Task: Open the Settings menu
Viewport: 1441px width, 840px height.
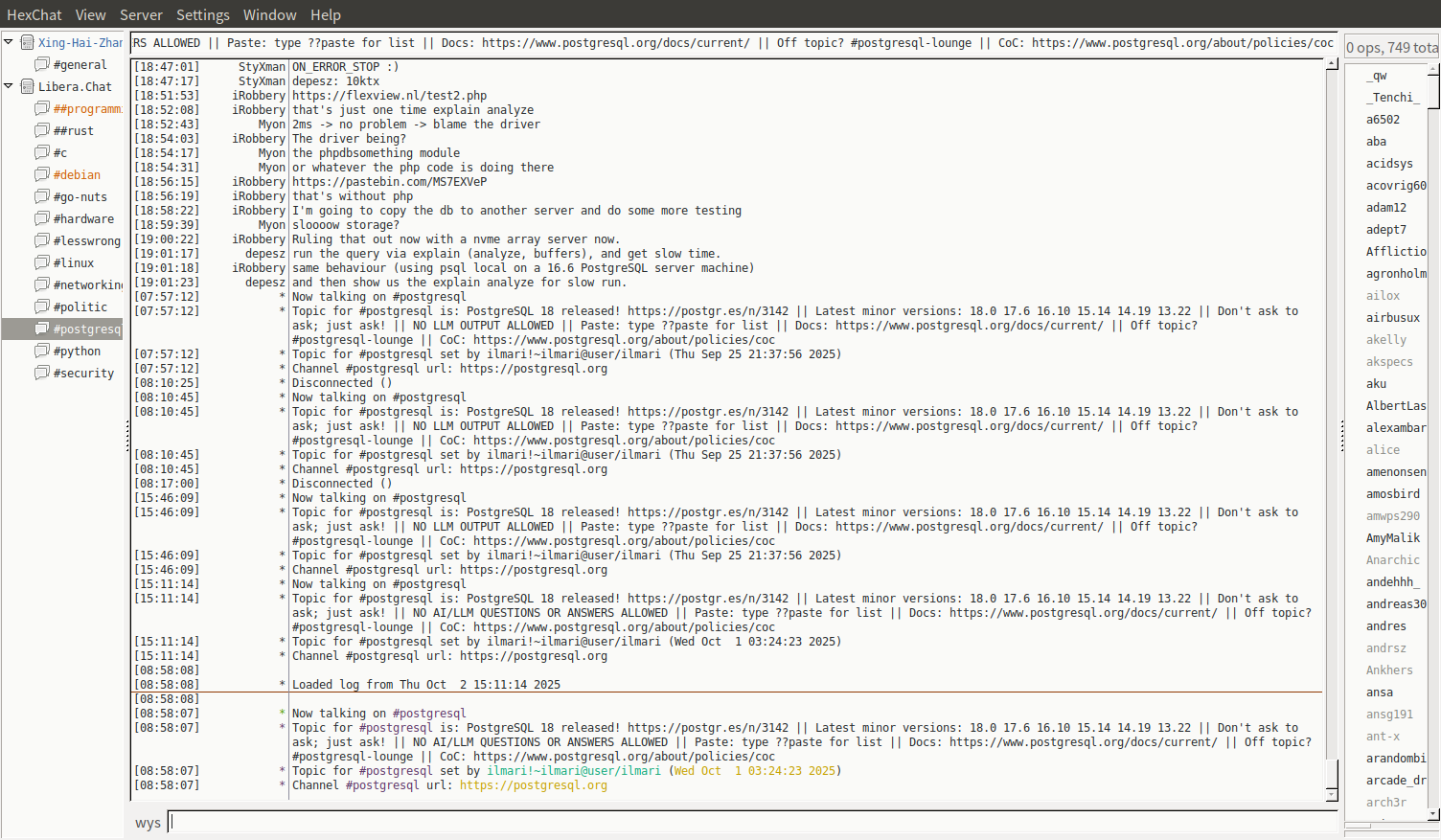Action: 202,14
